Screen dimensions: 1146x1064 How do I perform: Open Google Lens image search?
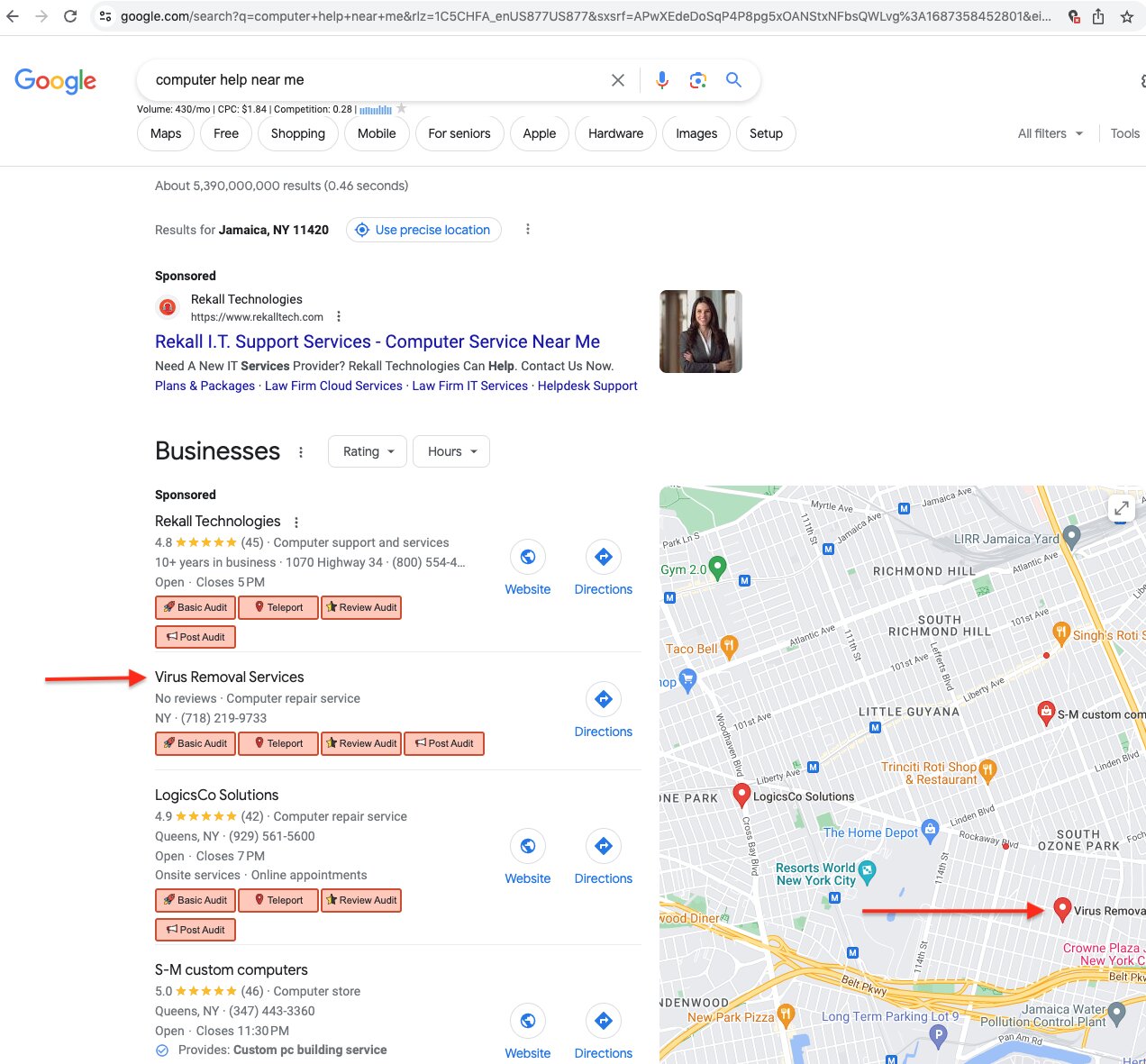click(698, 80)
